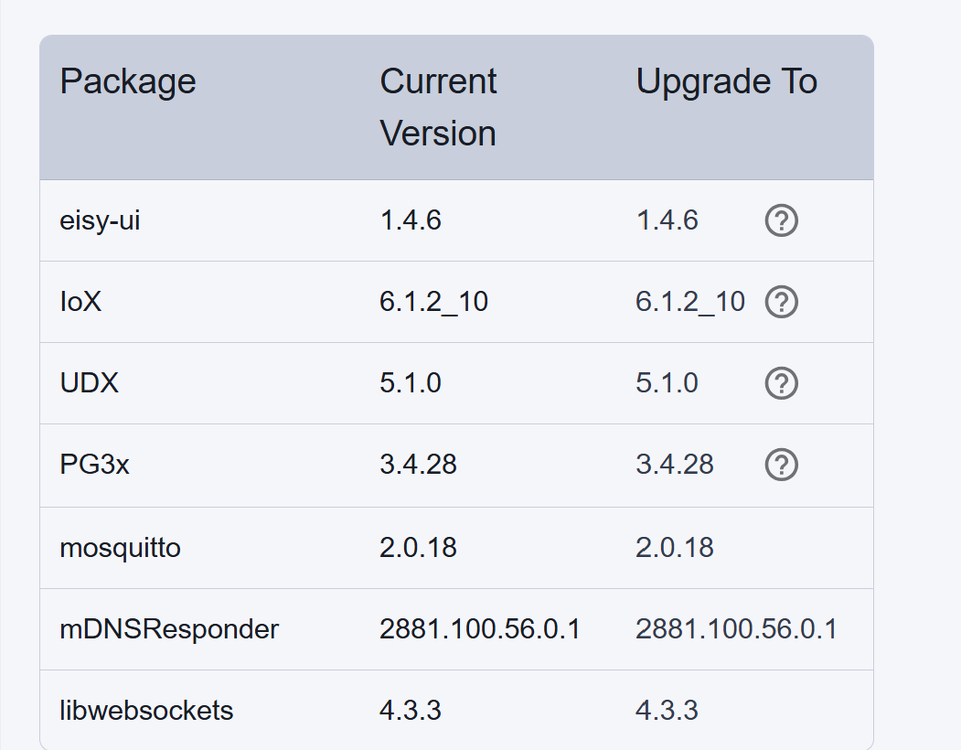Click the Current Version column header
Viewport: 961px width, 750px height.
(438, 107)
